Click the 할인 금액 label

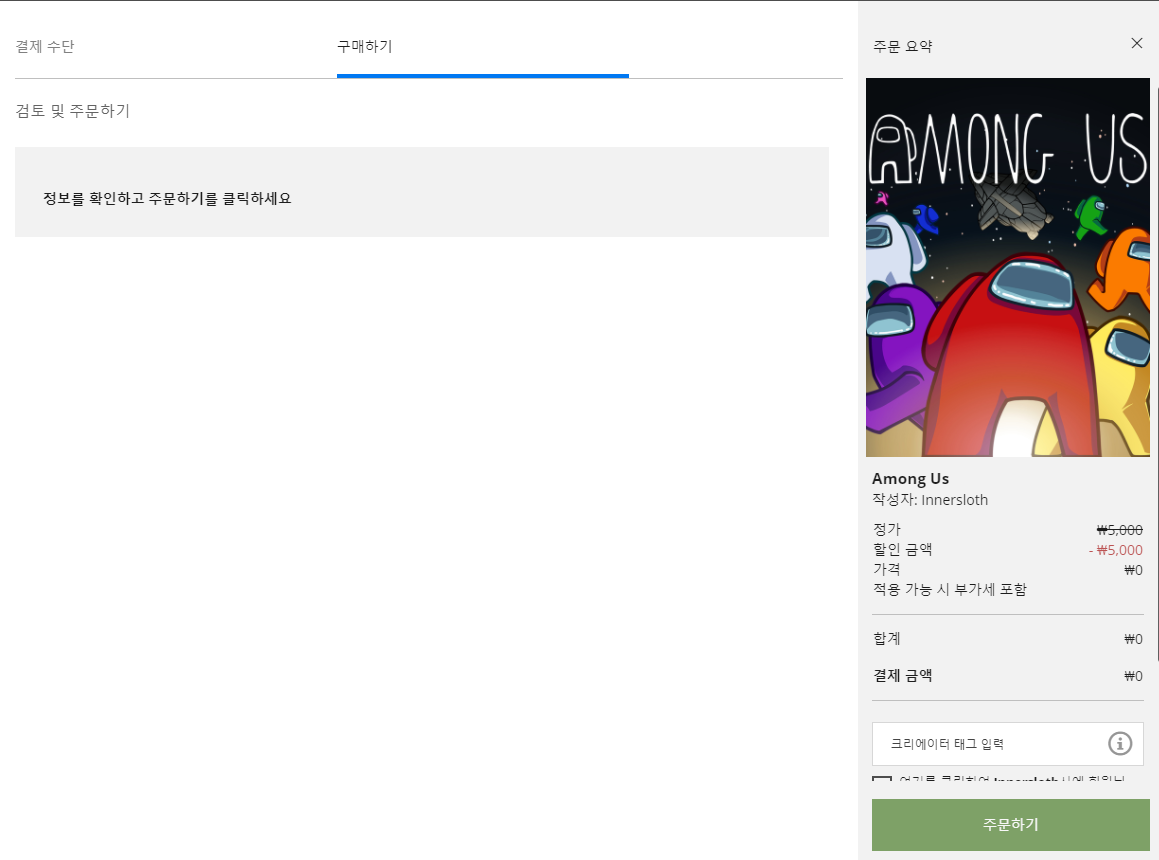pos(902,549)
